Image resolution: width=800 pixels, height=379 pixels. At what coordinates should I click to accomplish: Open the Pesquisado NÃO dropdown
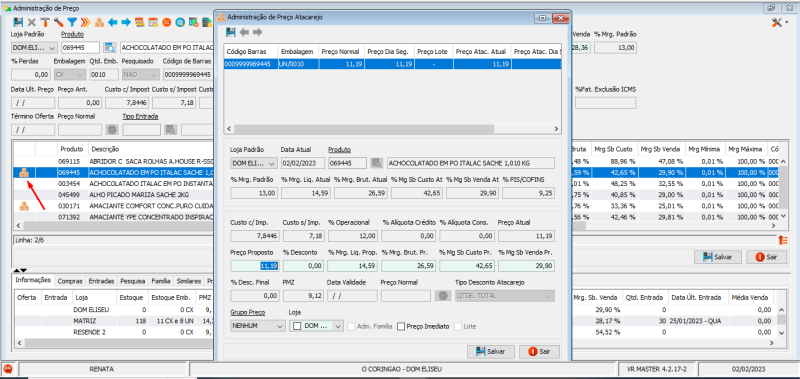pyautogui.click(x=140, y=74)
